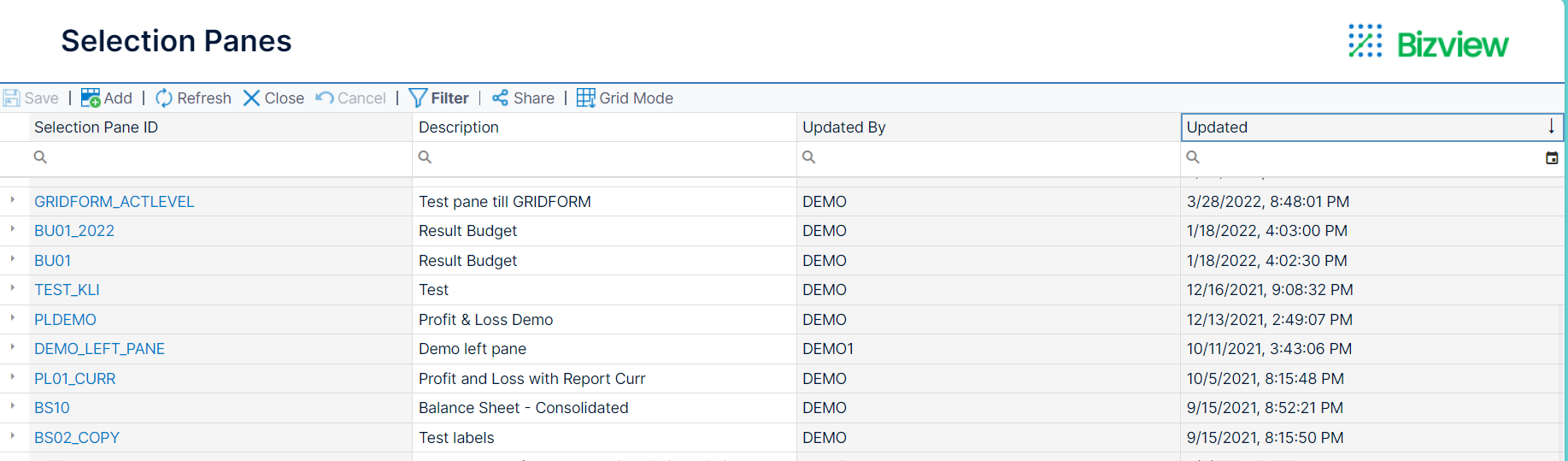1568x461 pixels.
Task: Click the Add selection pane icon
Action: pos(91,98)
